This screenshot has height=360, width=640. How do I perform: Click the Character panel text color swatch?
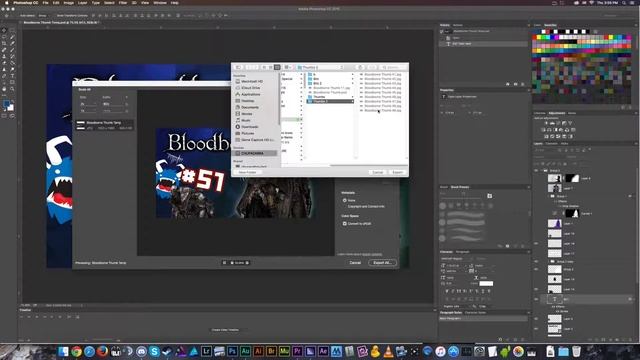click(486, 283)
